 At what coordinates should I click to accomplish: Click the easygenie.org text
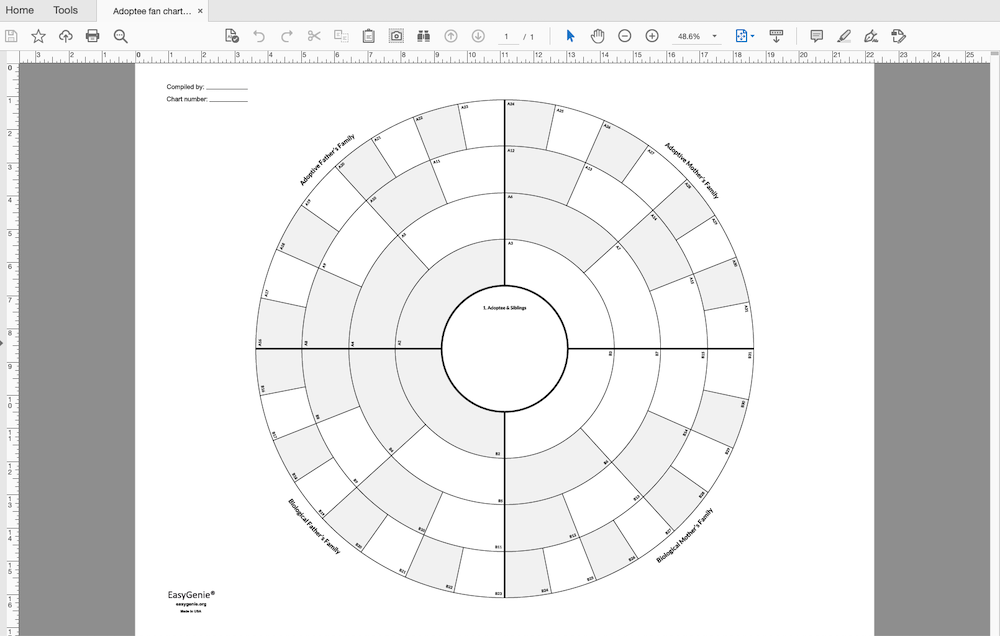point(191,604)
